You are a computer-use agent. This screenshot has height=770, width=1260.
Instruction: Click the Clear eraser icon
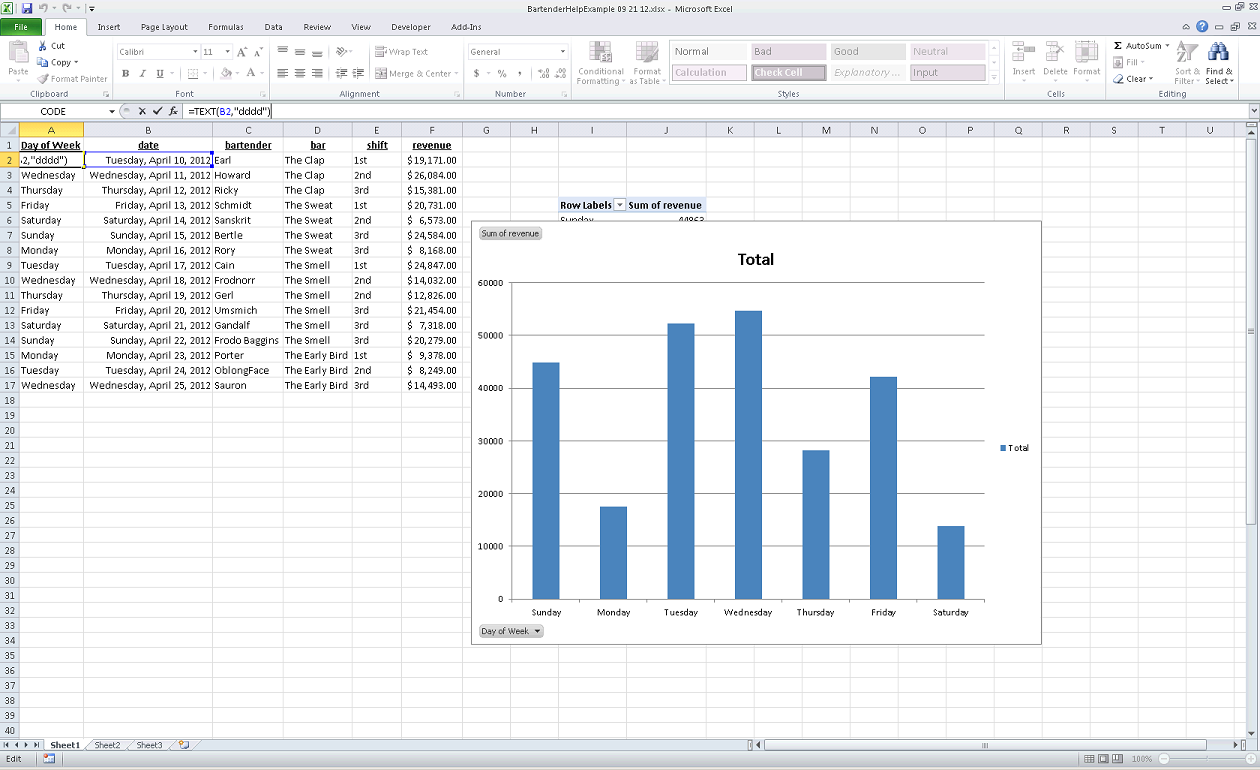pyautogui.click(x=1118, y=79)
